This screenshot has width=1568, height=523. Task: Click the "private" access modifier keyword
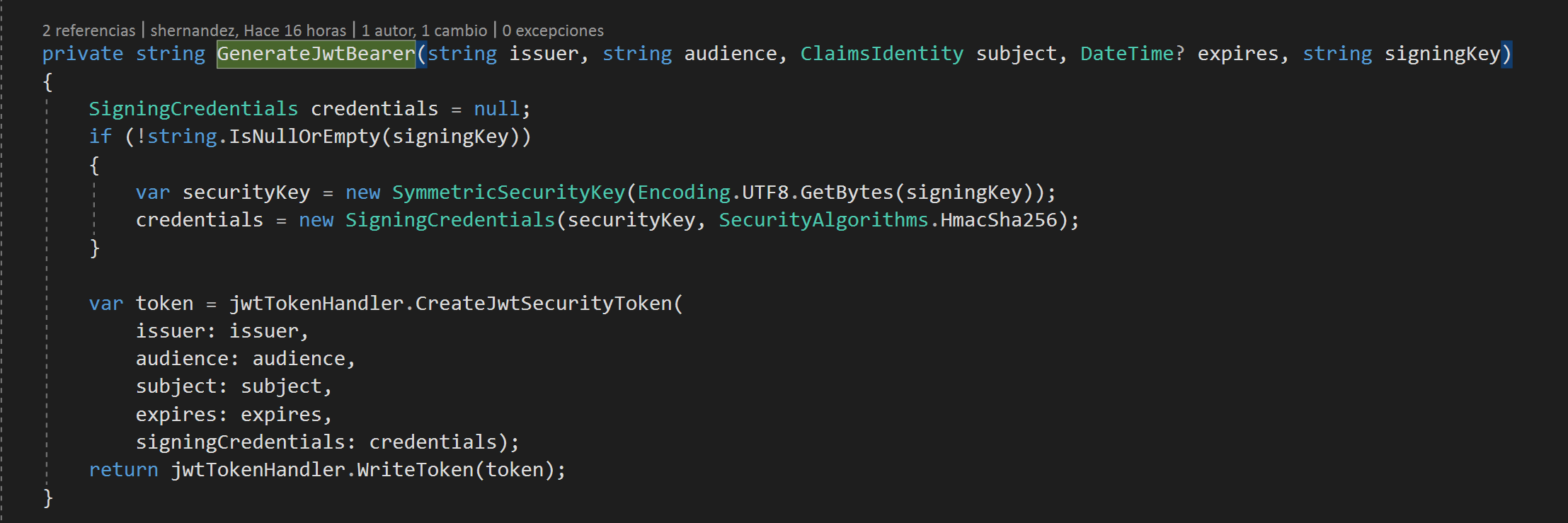(82, 54)
